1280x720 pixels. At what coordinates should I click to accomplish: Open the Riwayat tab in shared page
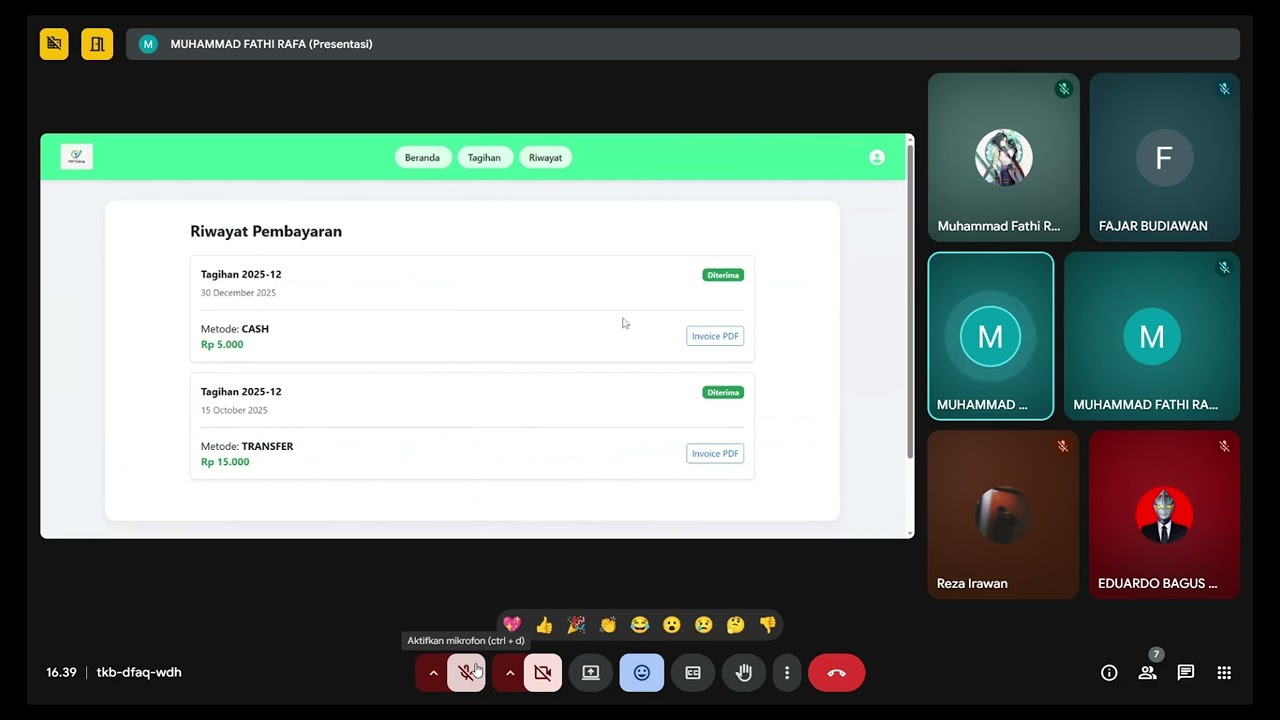[x=545, y=157]
